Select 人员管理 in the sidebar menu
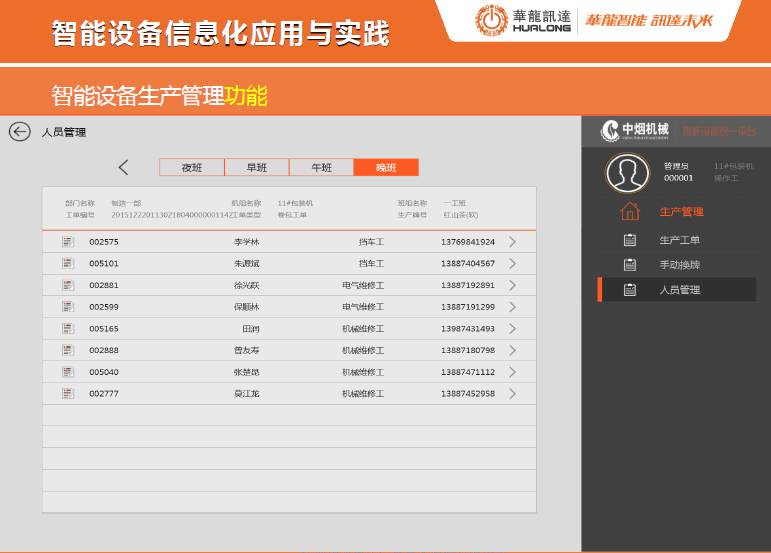The image size is (771, 553). pos(679,290)
